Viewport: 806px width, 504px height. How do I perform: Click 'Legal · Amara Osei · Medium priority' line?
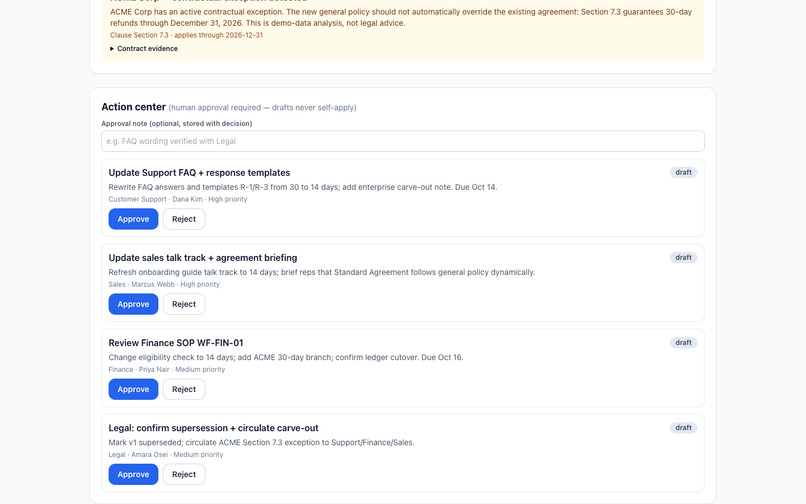(166, 455)
